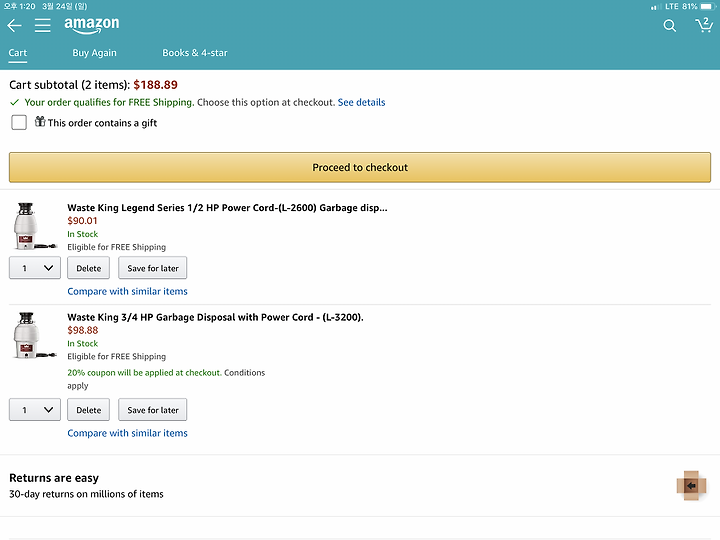Tap the $98.88 price

(83, 331)
